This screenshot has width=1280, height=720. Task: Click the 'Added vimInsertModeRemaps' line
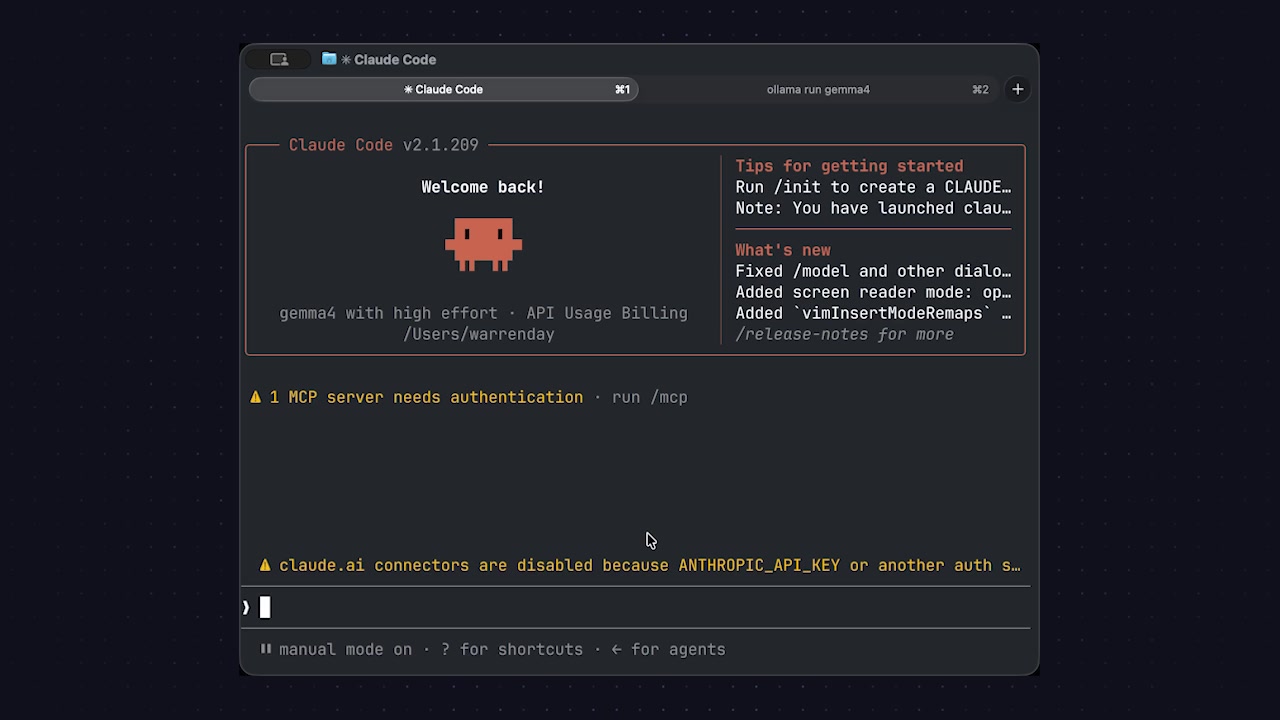[x=873, y=313]
